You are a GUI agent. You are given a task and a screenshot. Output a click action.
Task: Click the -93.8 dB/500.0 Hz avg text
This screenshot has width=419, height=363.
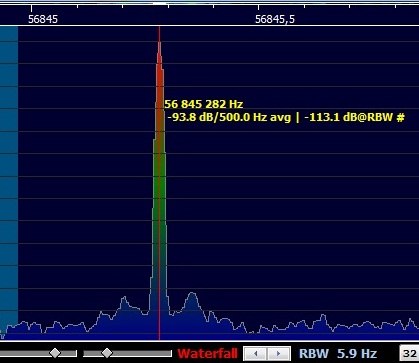point(229,117)
